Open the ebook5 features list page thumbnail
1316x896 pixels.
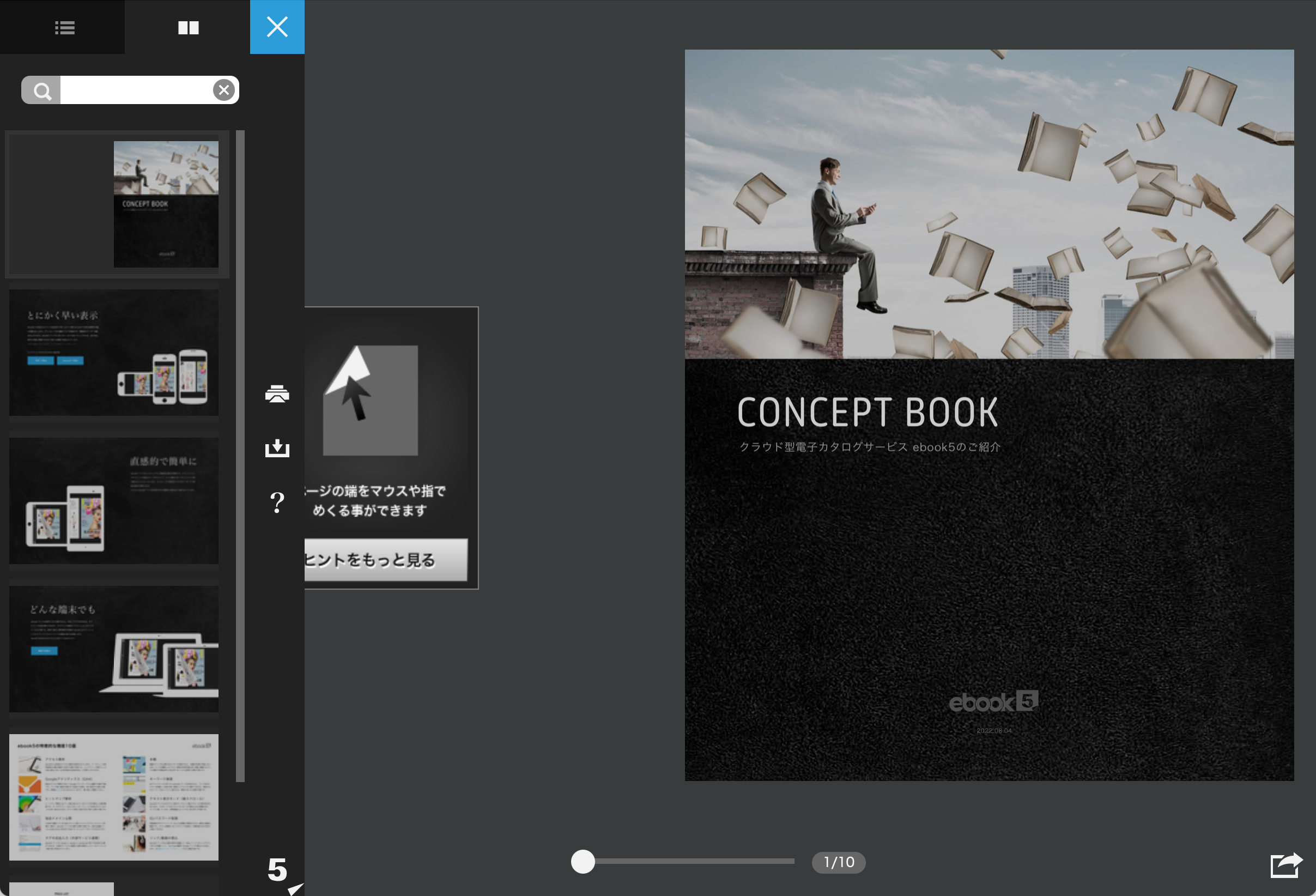point(114,797)
